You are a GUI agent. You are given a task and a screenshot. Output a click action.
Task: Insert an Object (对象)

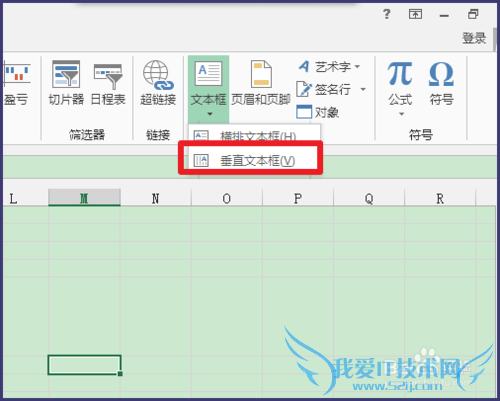pyautogui.click(x=317, y=112)
